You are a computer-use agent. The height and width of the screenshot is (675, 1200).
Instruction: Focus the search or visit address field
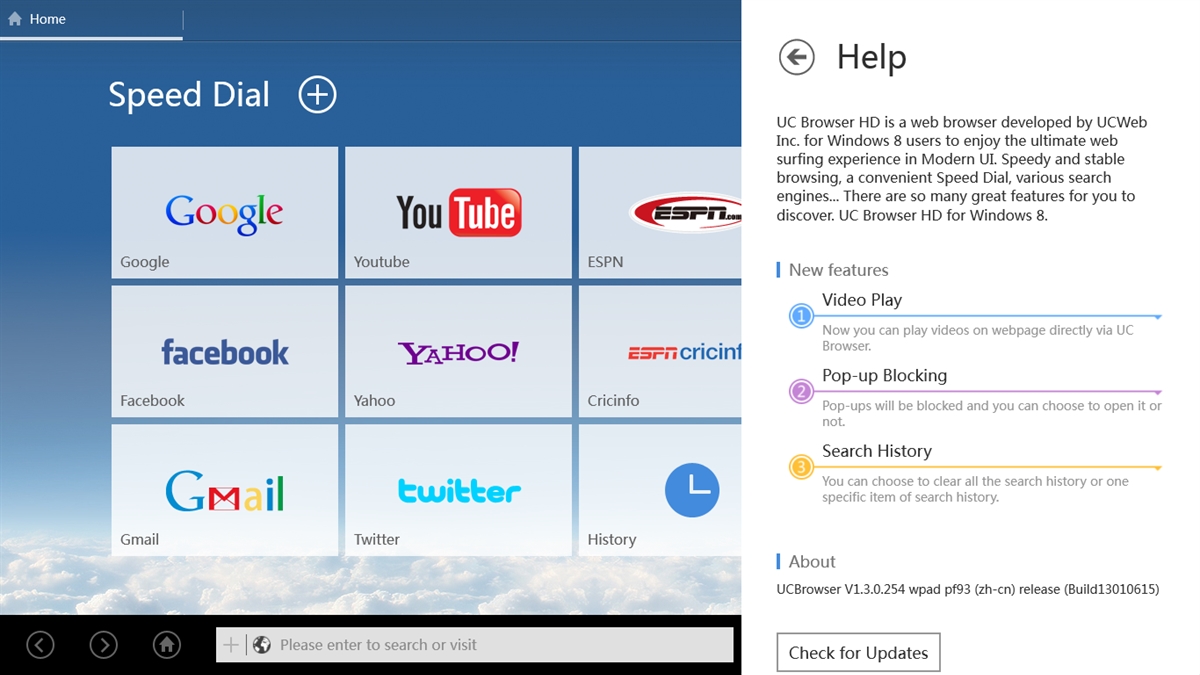(x=475, y=645)
